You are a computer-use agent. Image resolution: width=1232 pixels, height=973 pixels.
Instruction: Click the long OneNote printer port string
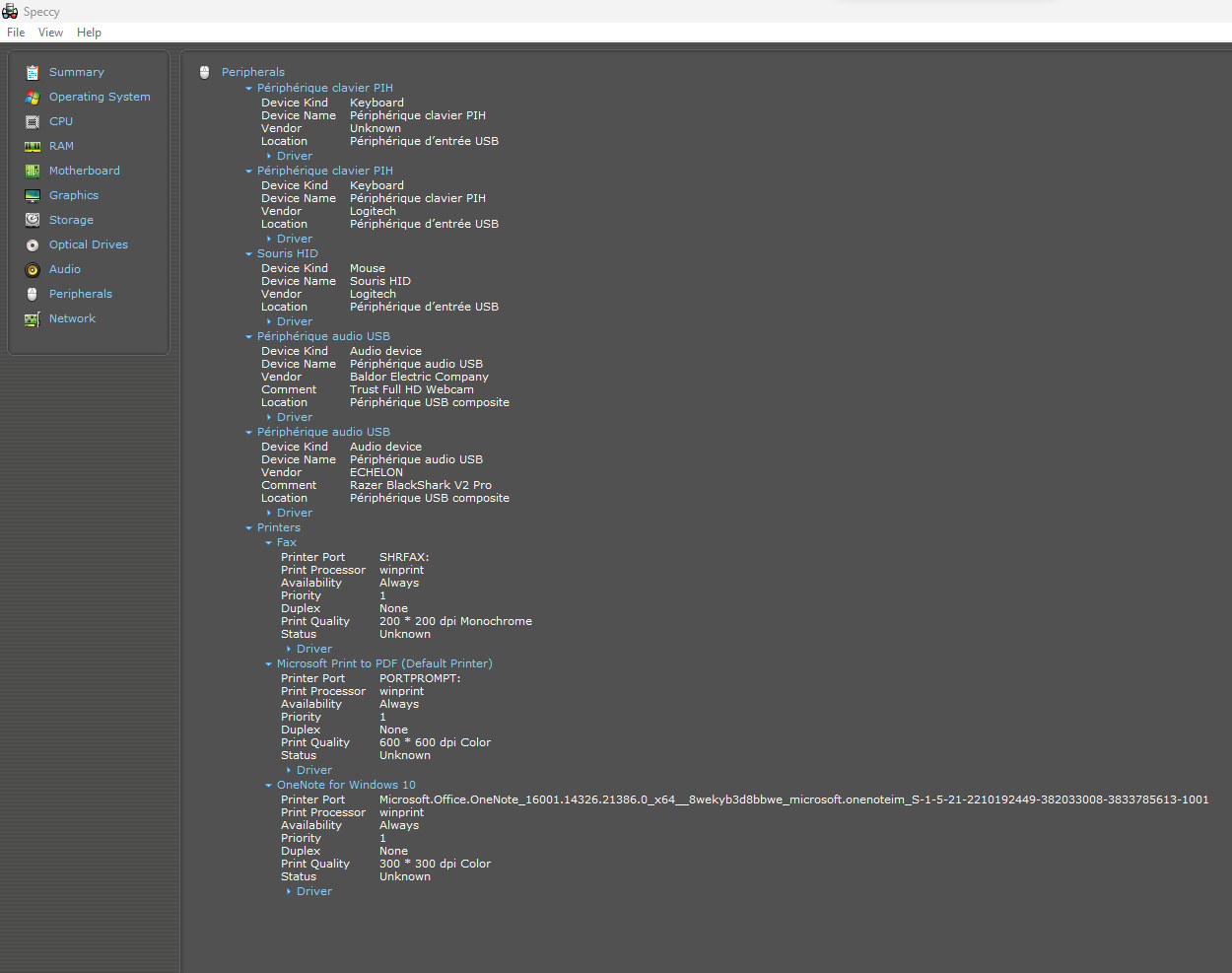[794, 799]
